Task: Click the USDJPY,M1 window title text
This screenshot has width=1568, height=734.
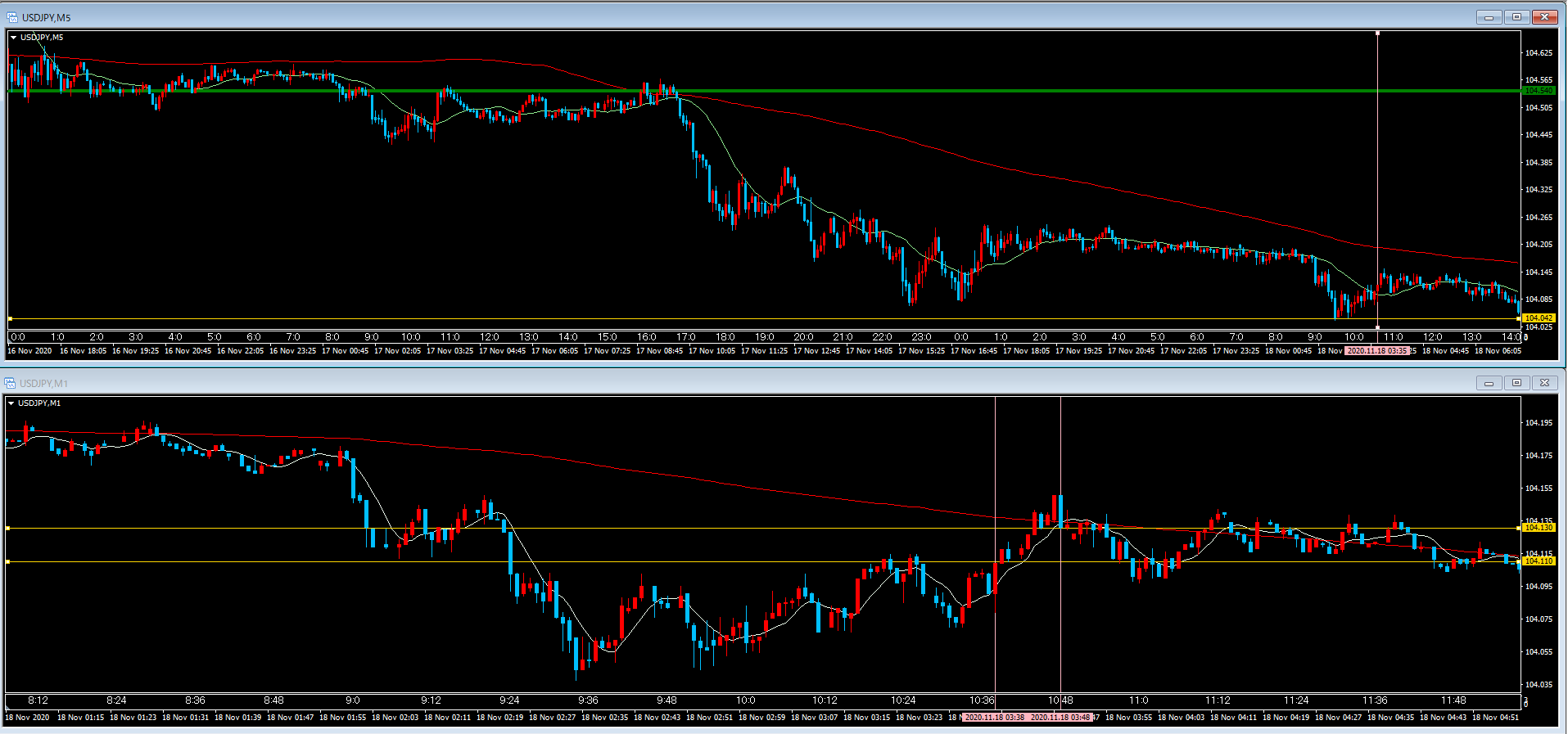Action: [44, 383]
